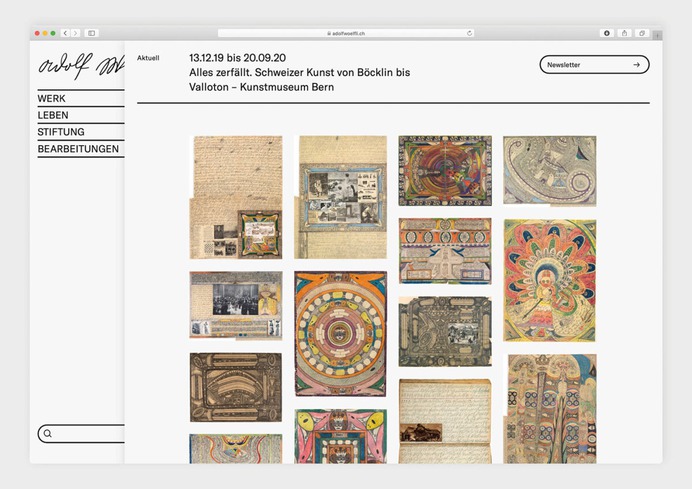The height and width of the screenshot is (489, 692).
Task: Click the adolfwoelfli.ch address bar
Action: point(345,33)
